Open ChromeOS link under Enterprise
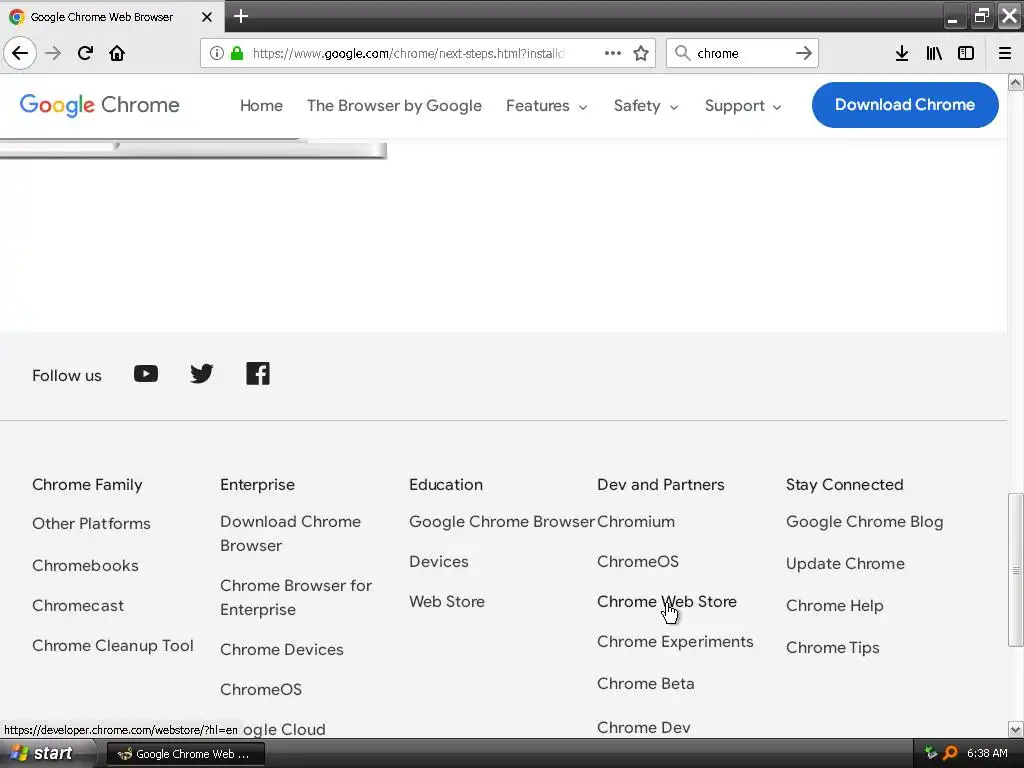The height and width of the screenshot is (768, 1024). coord(261,690)
